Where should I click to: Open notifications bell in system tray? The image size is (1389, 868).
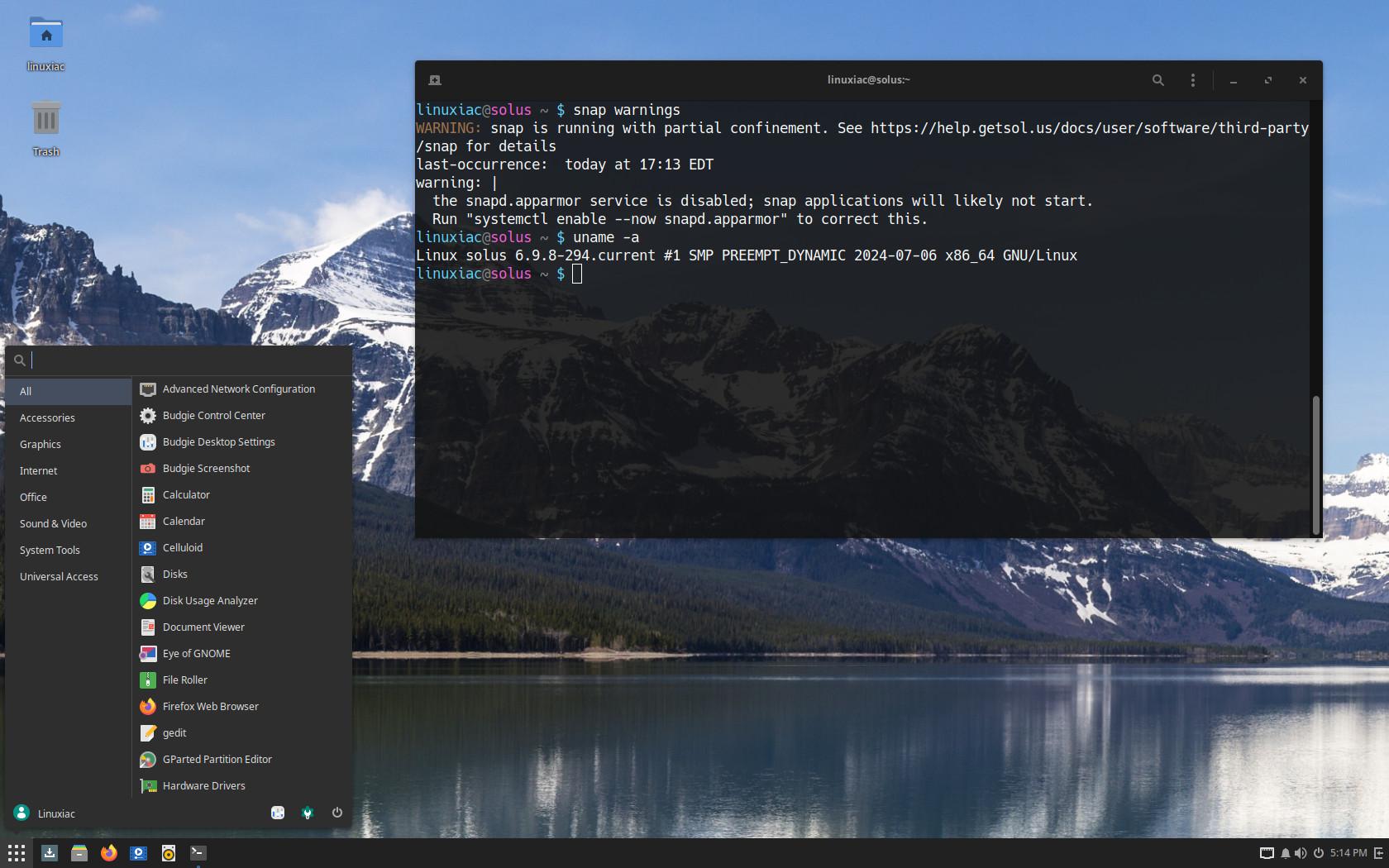[x=1286, y=853]
